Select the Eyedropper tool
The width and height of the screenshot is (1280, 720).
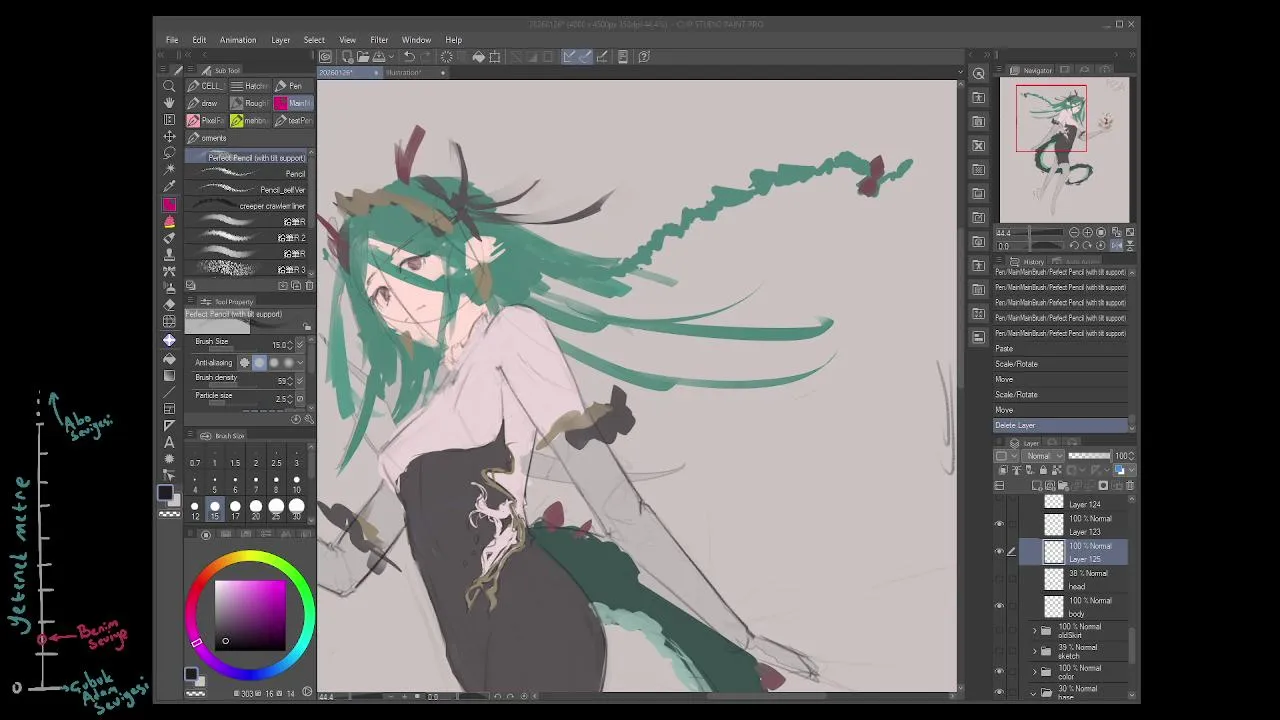click(169, 187)
